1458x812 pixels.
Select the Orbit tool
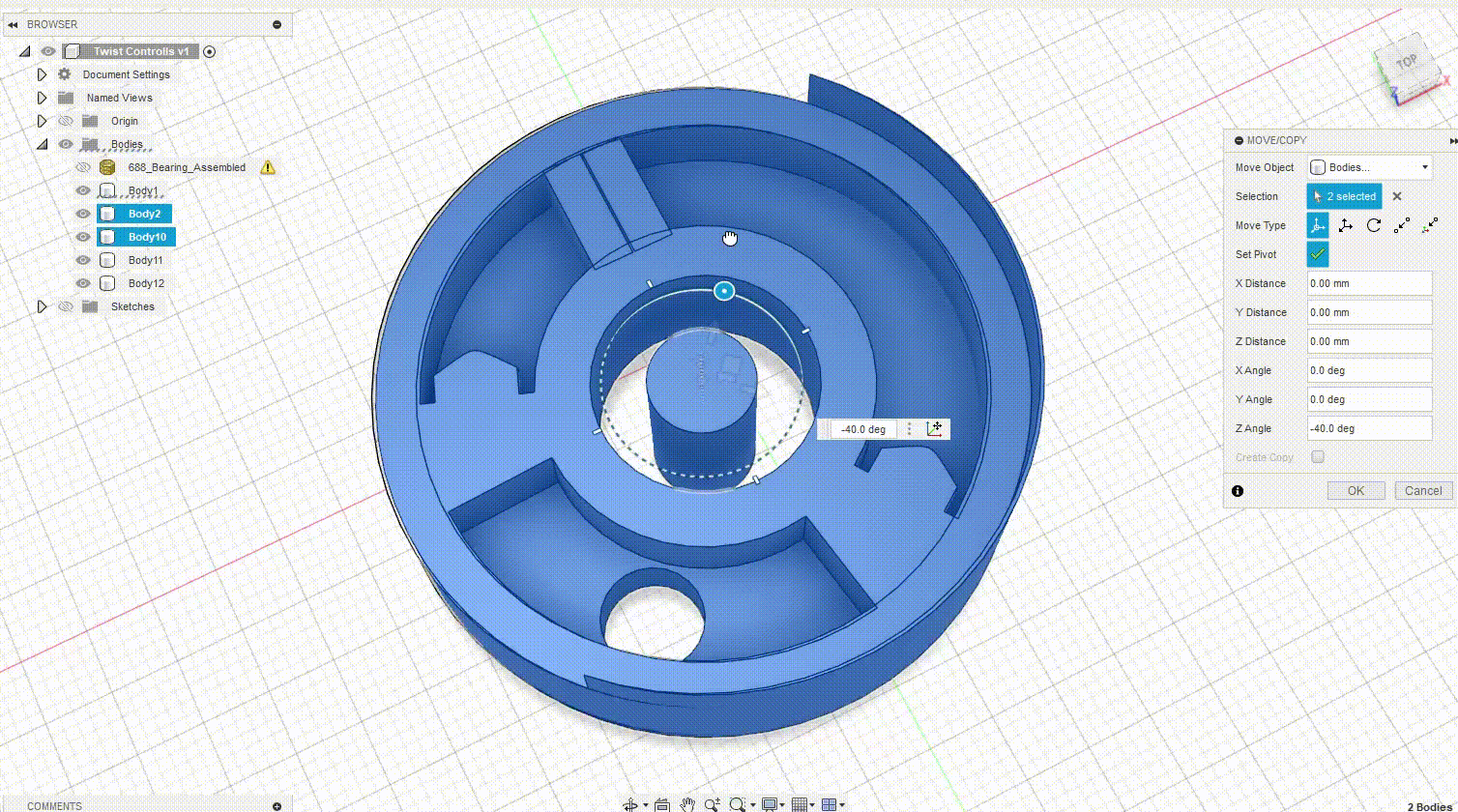pos(631,803)
